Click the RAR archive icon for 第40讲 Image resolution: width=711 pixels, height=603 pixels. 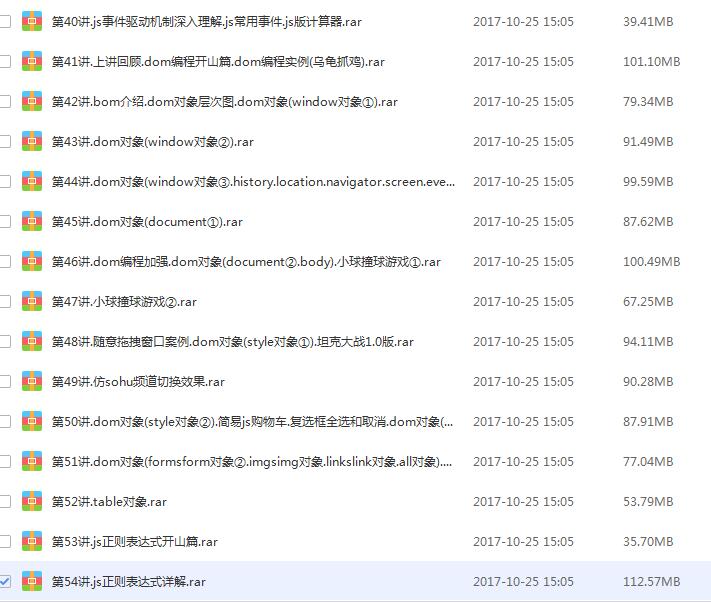click(32, 21)
